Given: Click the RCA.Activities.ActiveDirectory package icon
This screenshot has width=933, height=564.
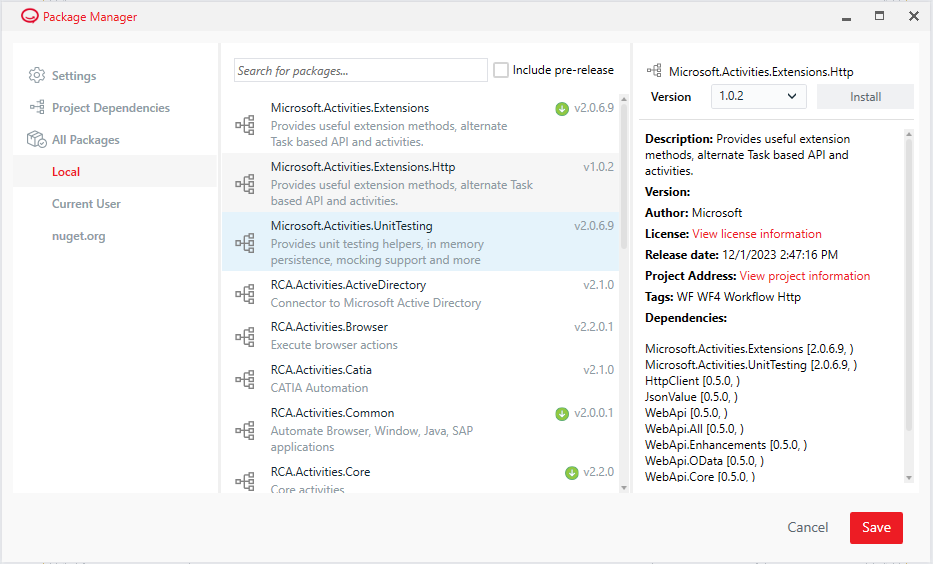Looking at the screenshot, I should point(245,294).
